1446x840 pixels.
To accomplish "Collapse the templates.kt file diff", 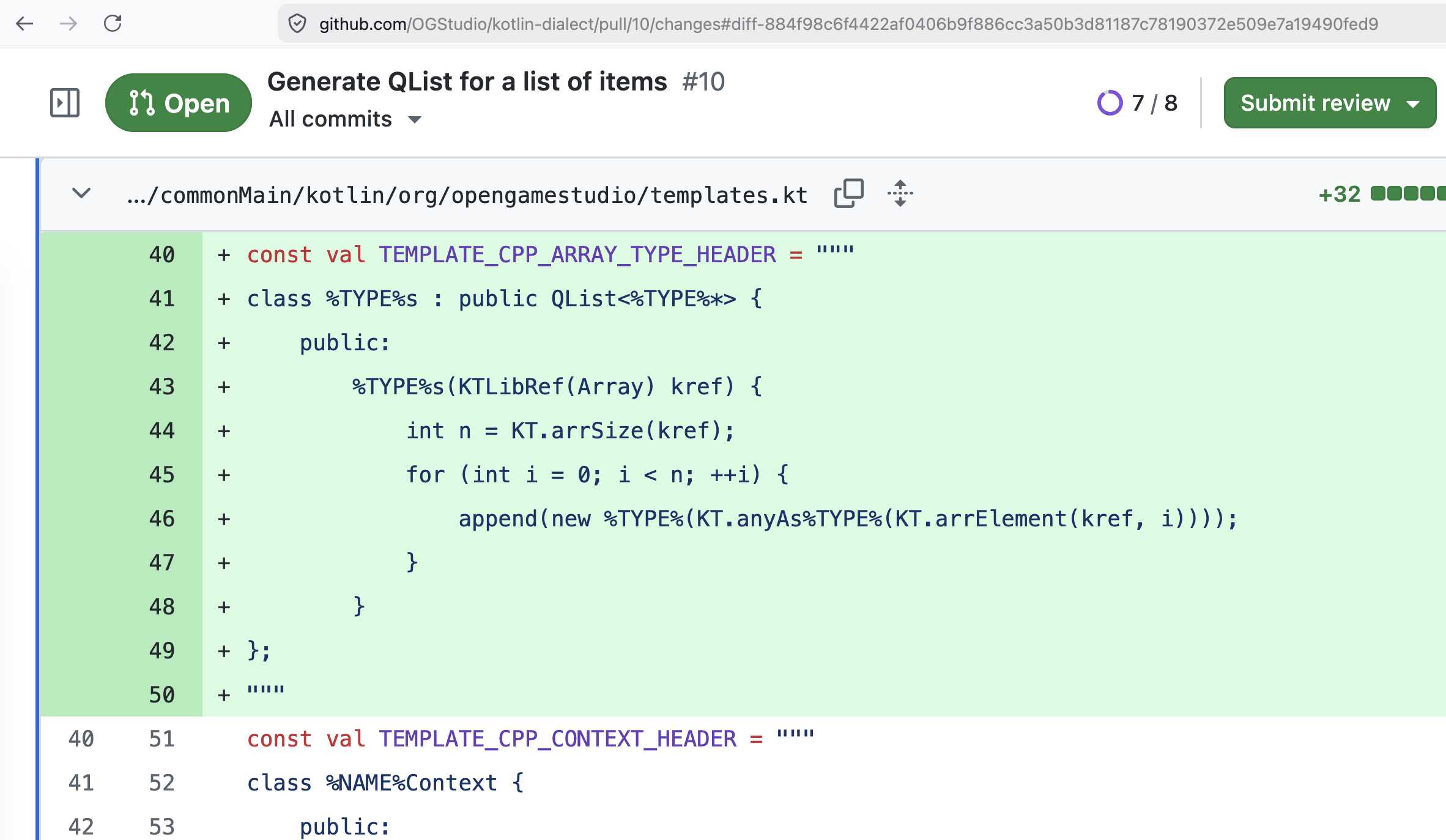I will click(81, 194).
